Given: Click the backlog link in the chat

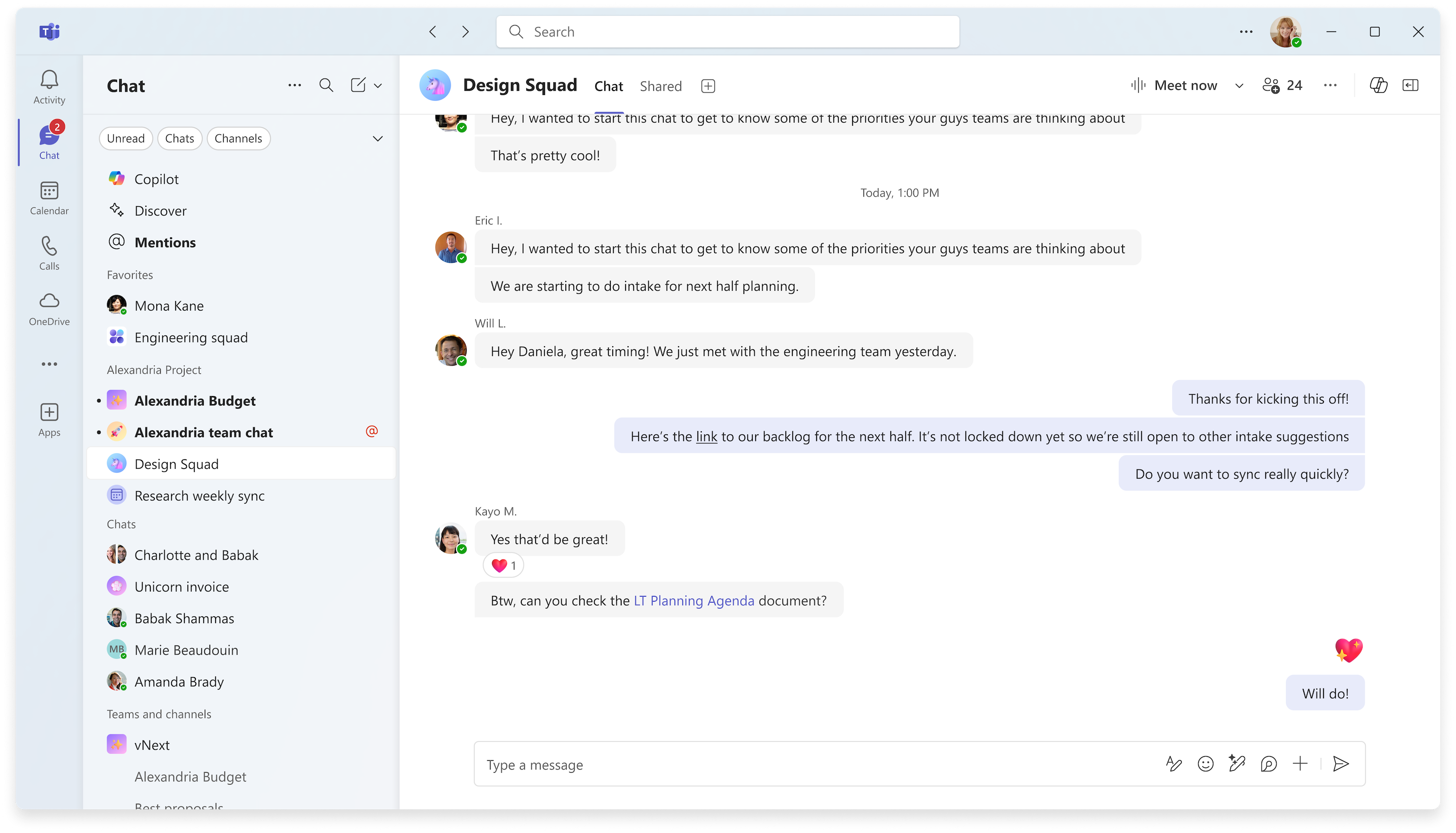Looking at the screenshot, I should click(x=707, y=436).
